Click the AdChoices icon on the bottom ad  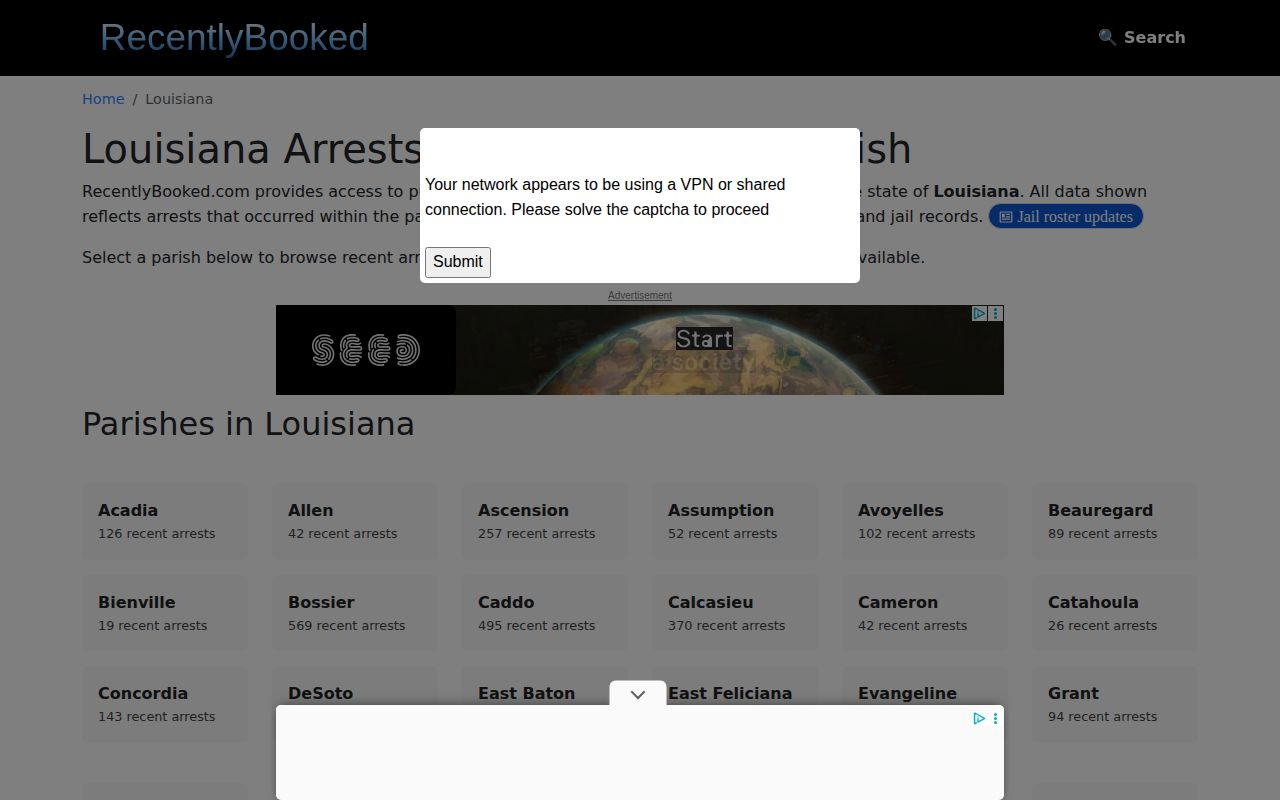(x=979, y=718)
